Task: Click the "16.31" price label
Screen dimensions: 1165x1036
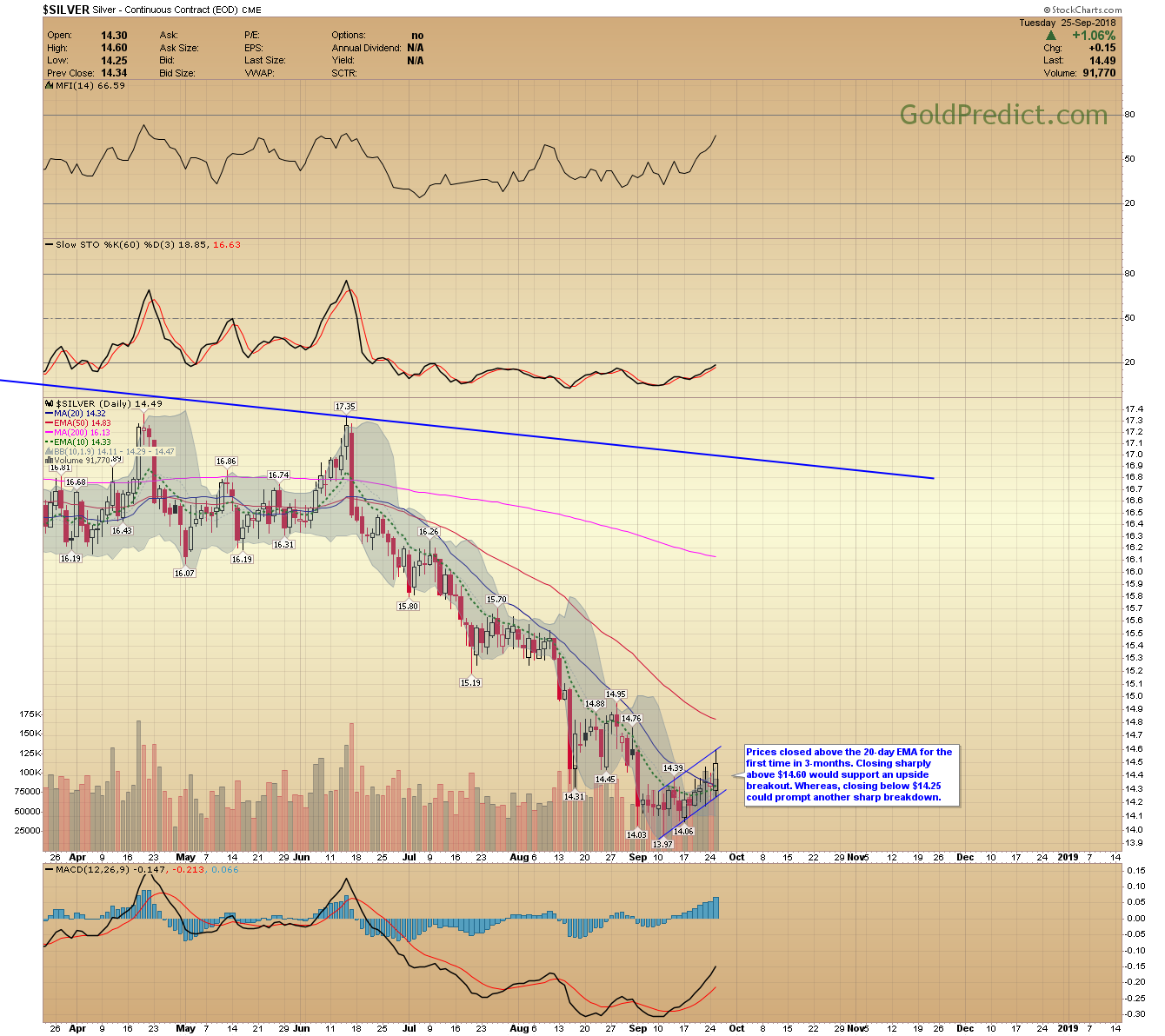Action: 283,545
